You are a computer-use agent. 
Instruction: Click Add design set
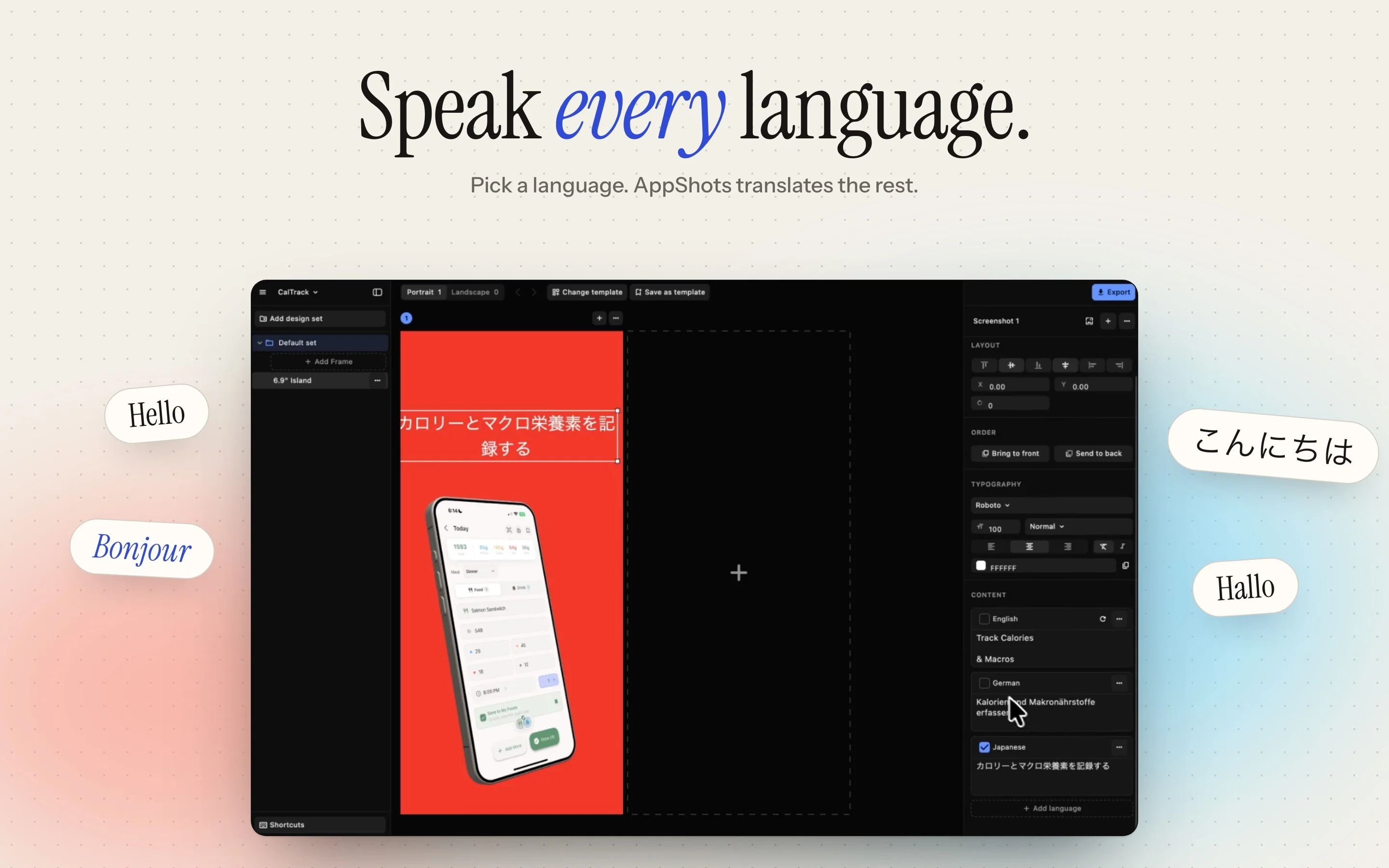[320, 319]
